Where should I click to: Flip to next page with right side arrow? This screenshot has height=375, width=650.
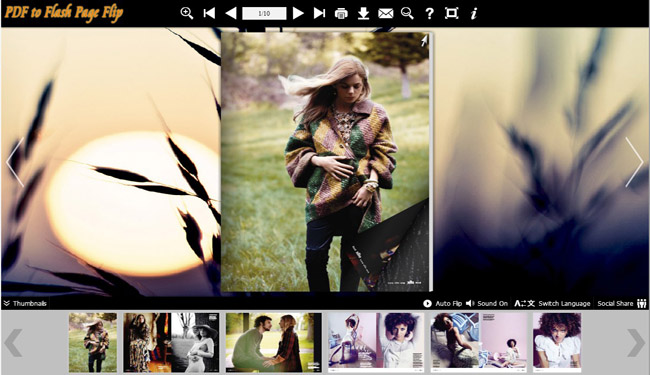[x=634, y=162]
